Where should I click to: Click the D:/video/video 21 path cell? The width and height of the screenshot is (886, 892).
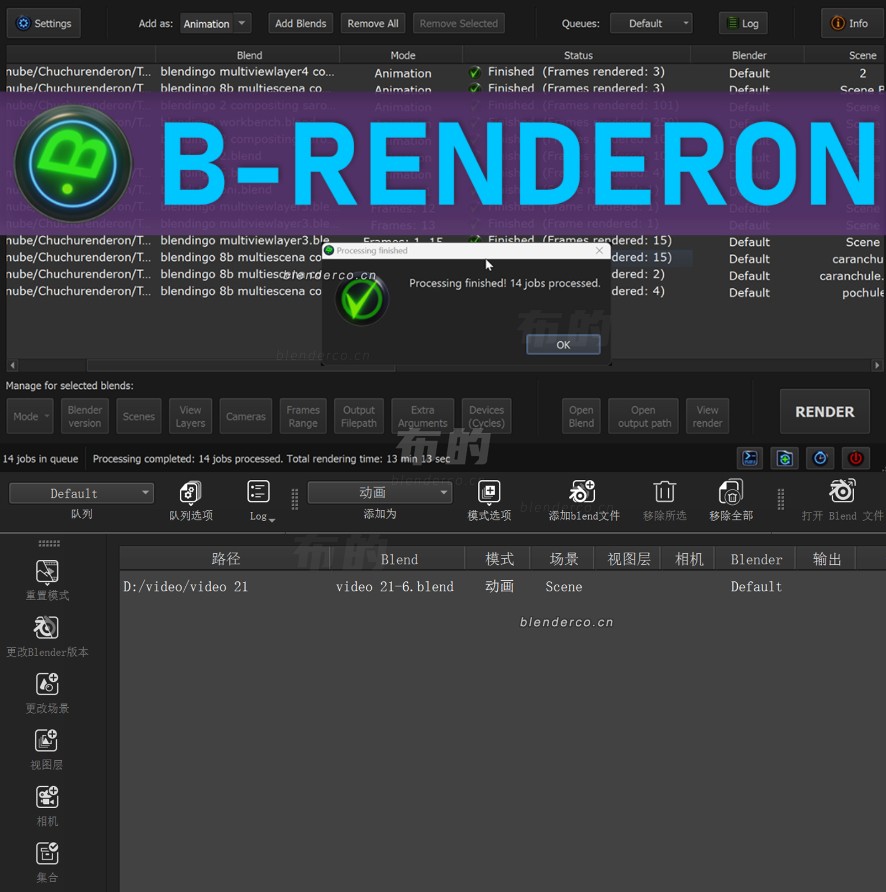pos(186,587)
